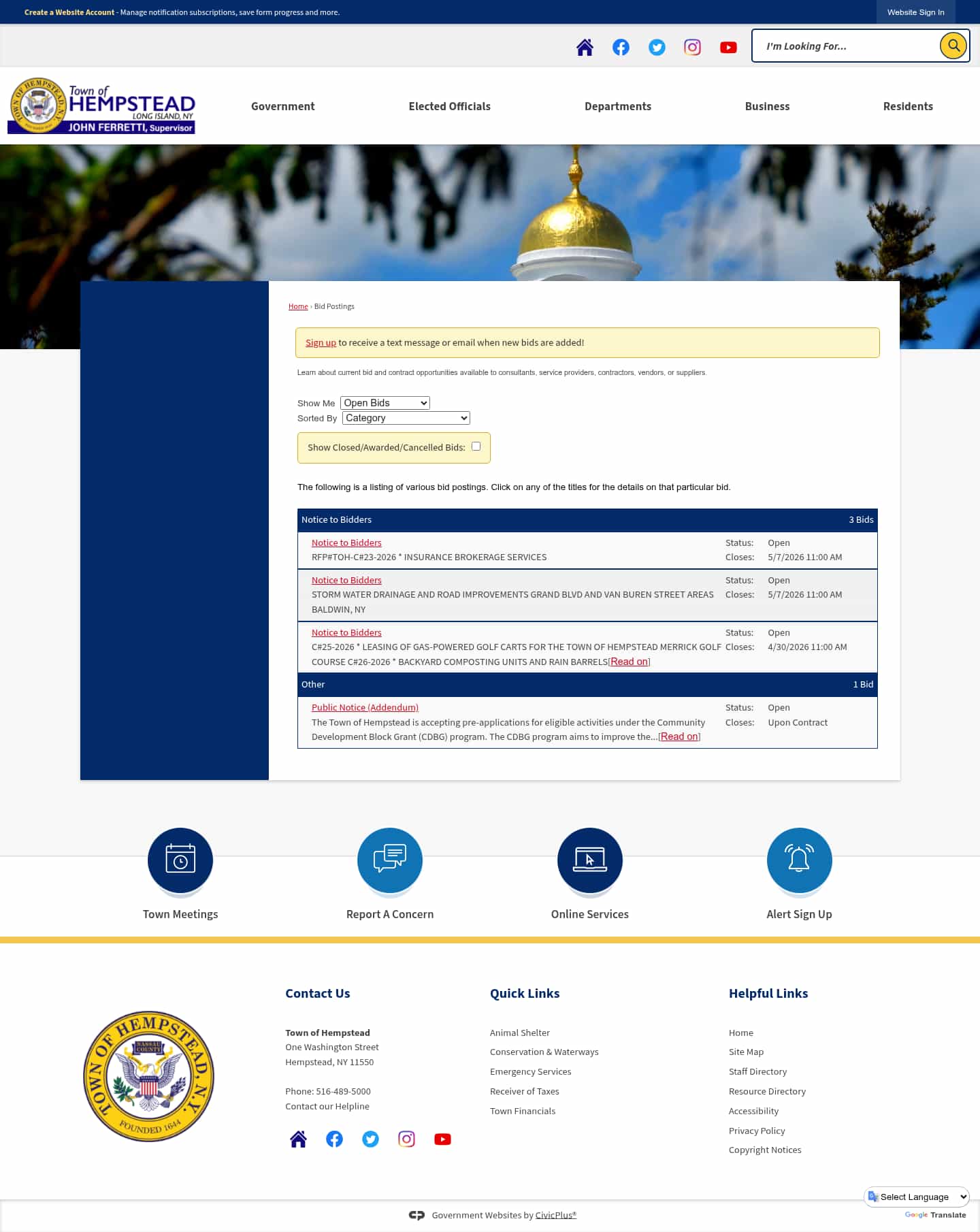Open Resource Directory link
Screen dimensions: 980x1232
[768, 1091]
